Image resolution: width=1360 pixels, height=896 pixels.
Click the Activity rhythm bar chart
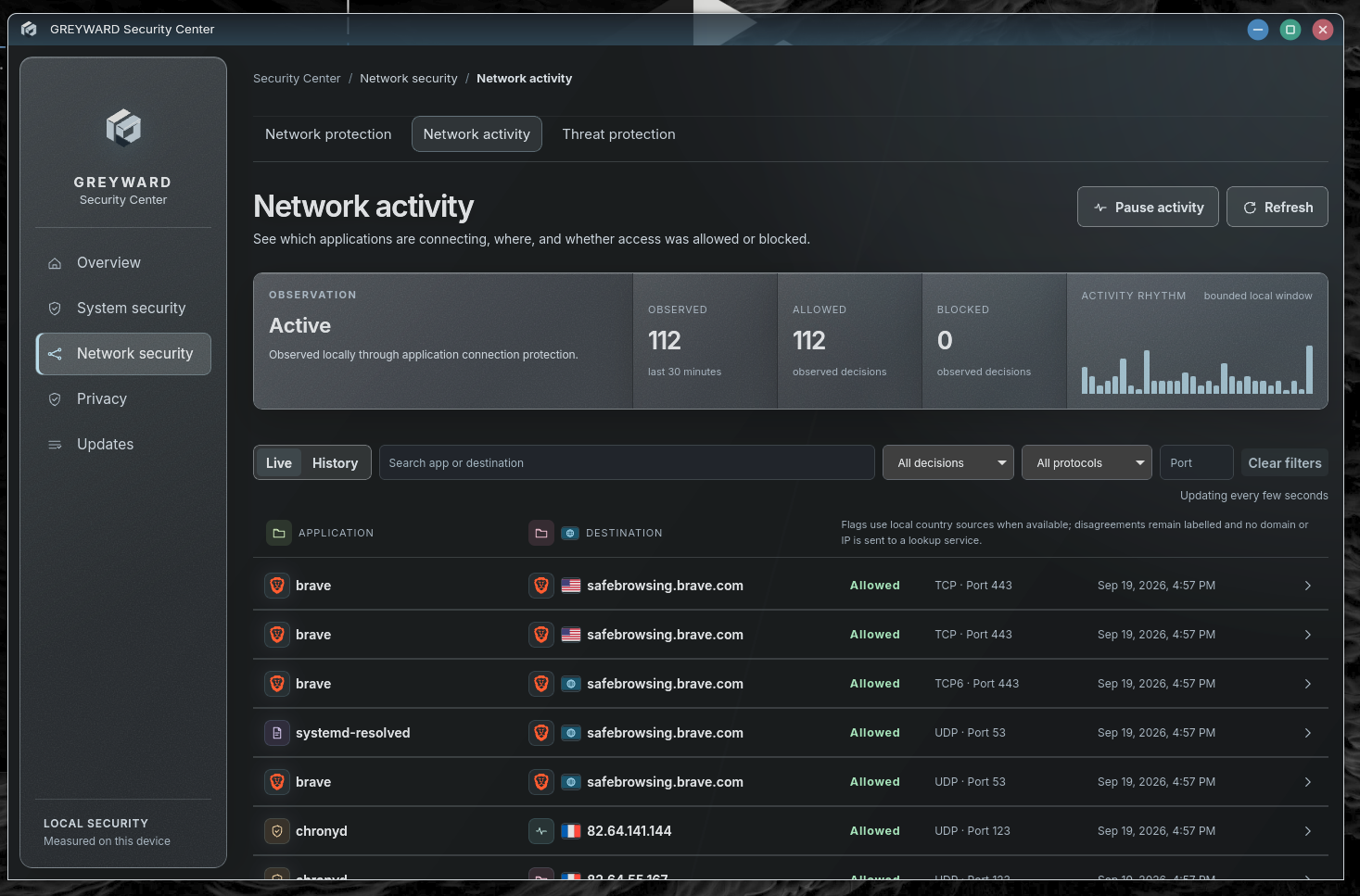(x=1197, y=370)
